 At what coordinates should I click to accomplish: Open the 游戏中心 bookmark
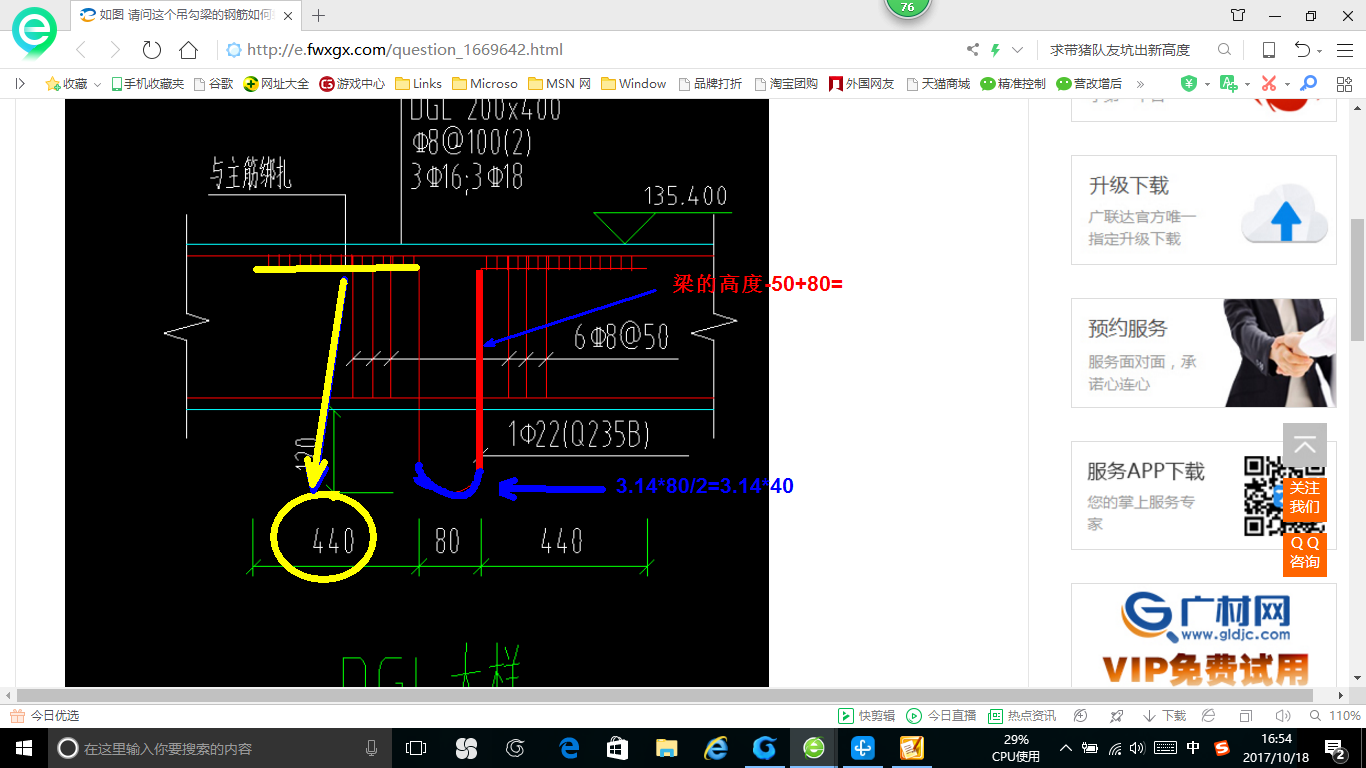(352, 84)
